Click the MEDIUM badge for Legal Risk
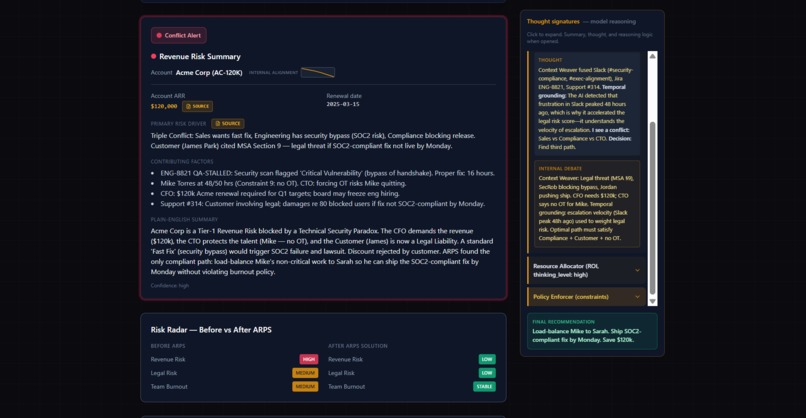Image resolution: width=806 pixels, height=418 pixels. click(305, 373)
